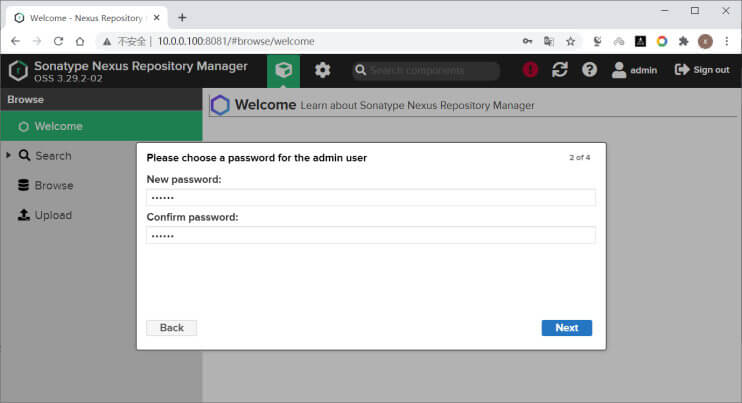
Task: Click the Next button in the wizard
Action: pos(566,328)
